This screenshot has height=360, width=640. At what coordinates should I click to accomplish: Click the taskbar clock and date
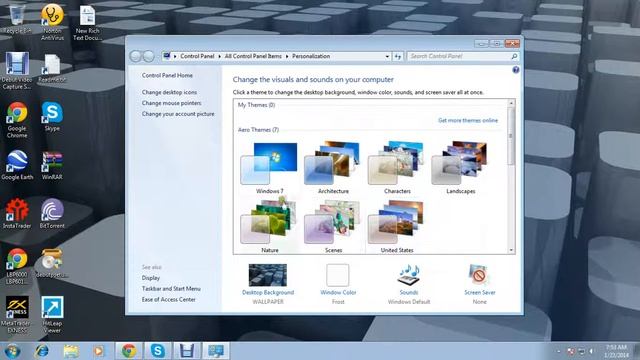pos(616,351)
